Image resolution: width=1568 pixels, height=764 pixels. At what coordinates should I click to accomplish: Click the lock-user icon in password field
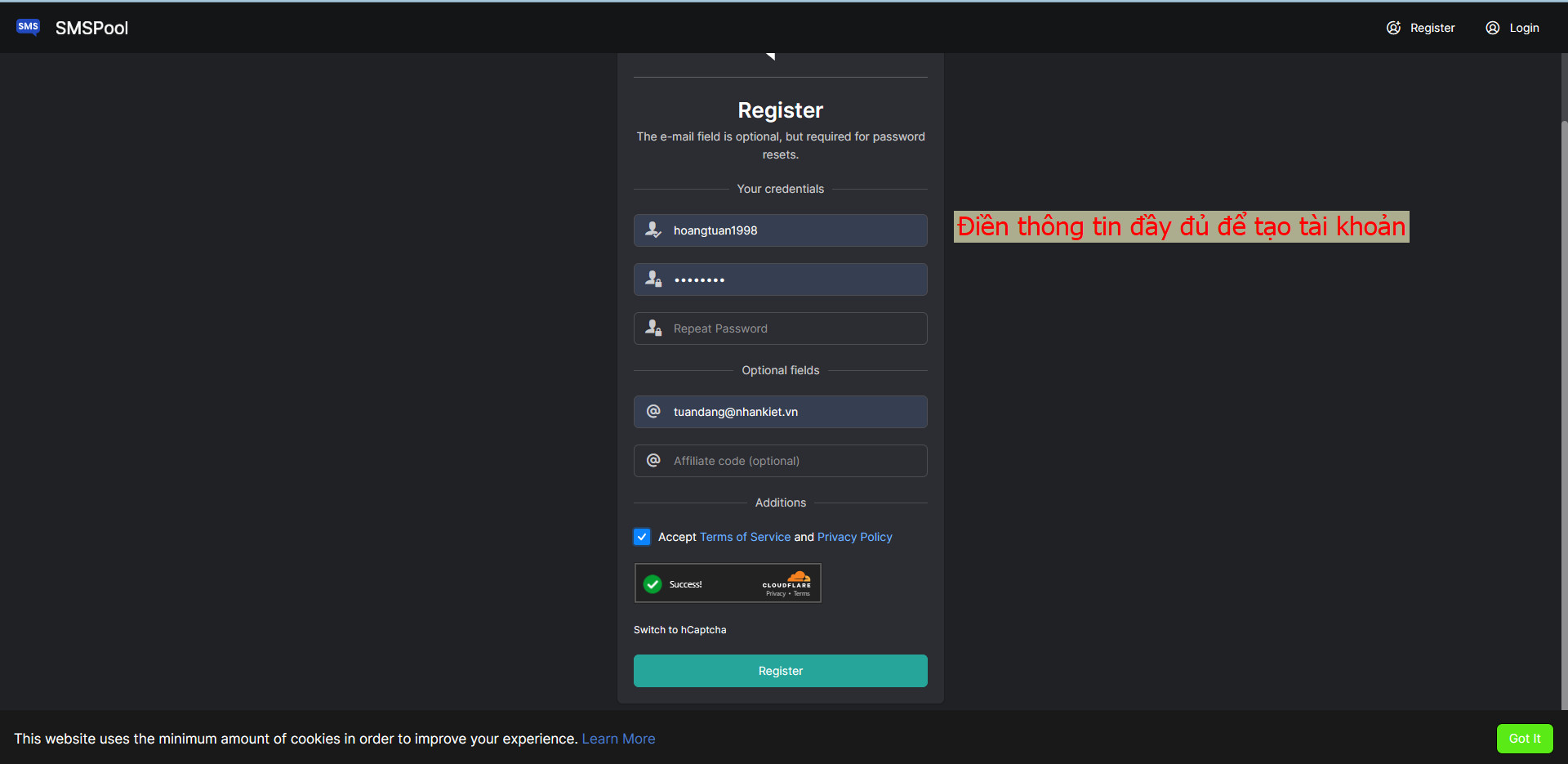(653, 279)
